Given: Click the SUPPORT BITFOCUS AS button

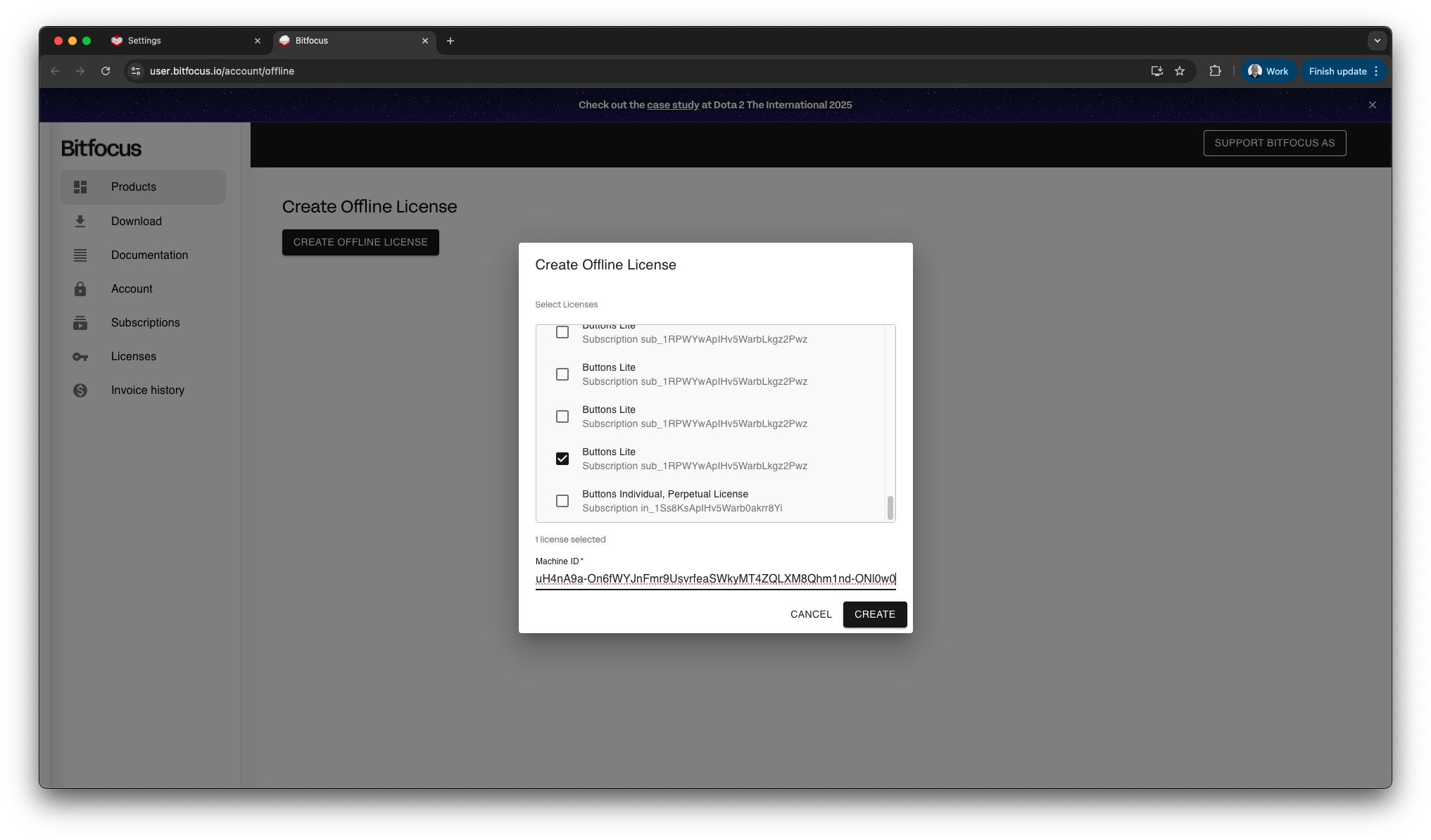Looking at the screenshot, I should click(x=1275, y=143).
